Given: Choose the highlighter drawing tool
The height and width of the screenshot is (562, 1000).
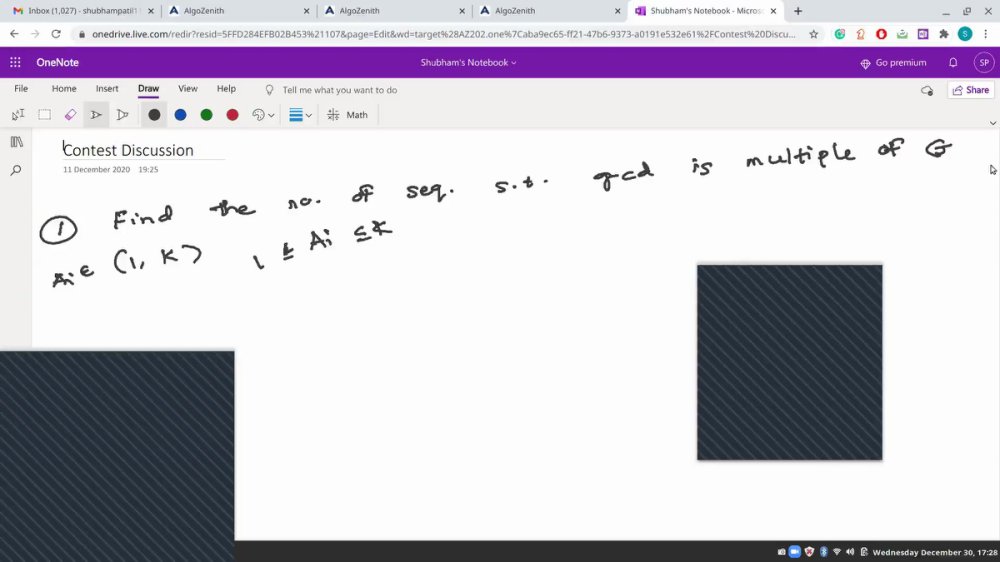Looking at the screenshot, I should pos(122,115).
